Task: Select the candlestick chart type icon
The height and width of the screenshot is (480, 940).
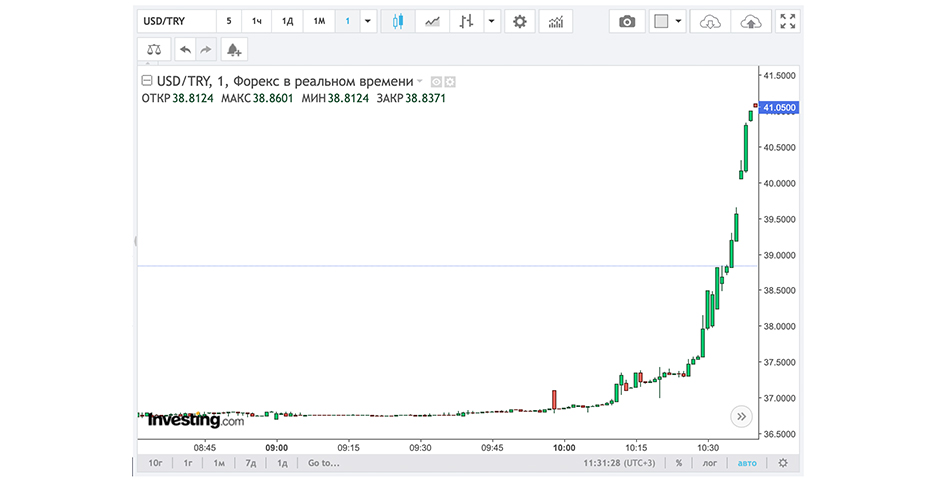Action: pos(397,22)
